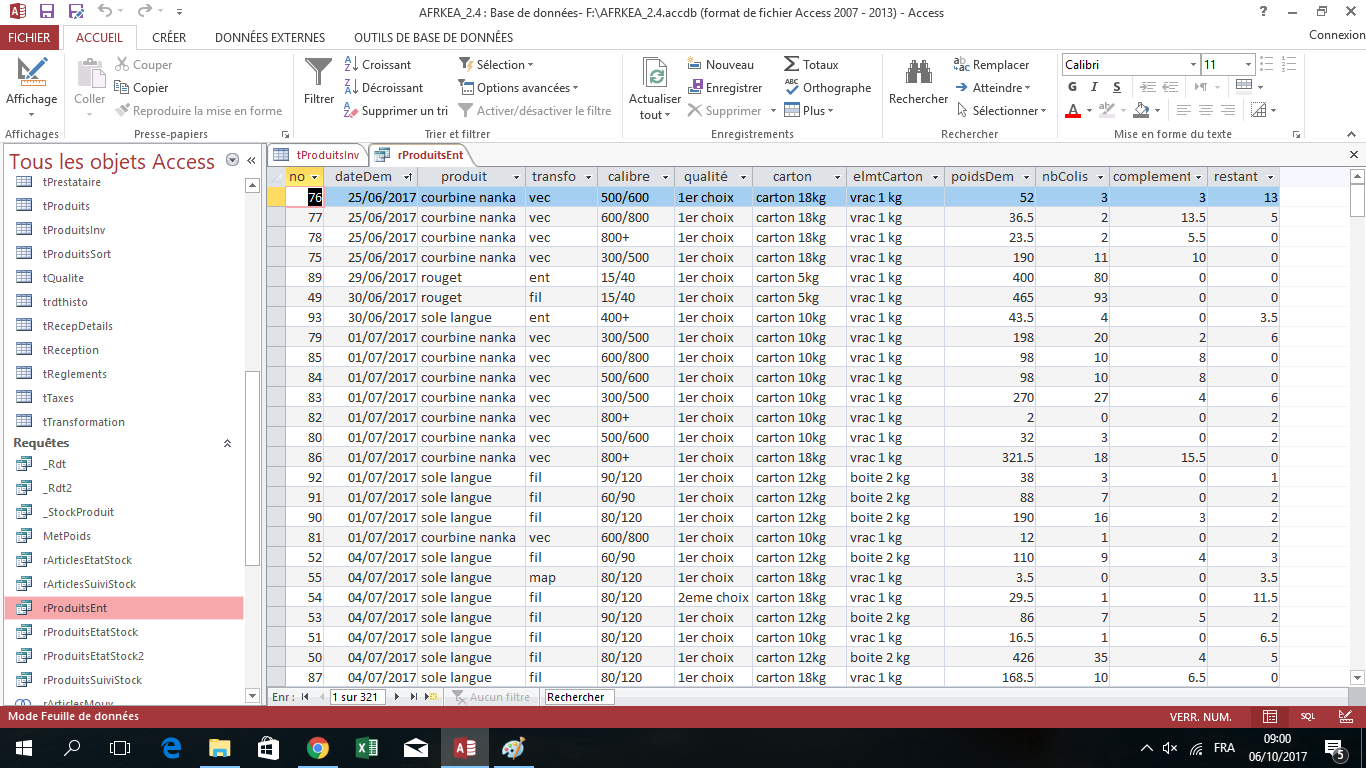Open the Calibri font dropdown
The width and height of the screenshot is (1366, 768).
(1193, 65)
